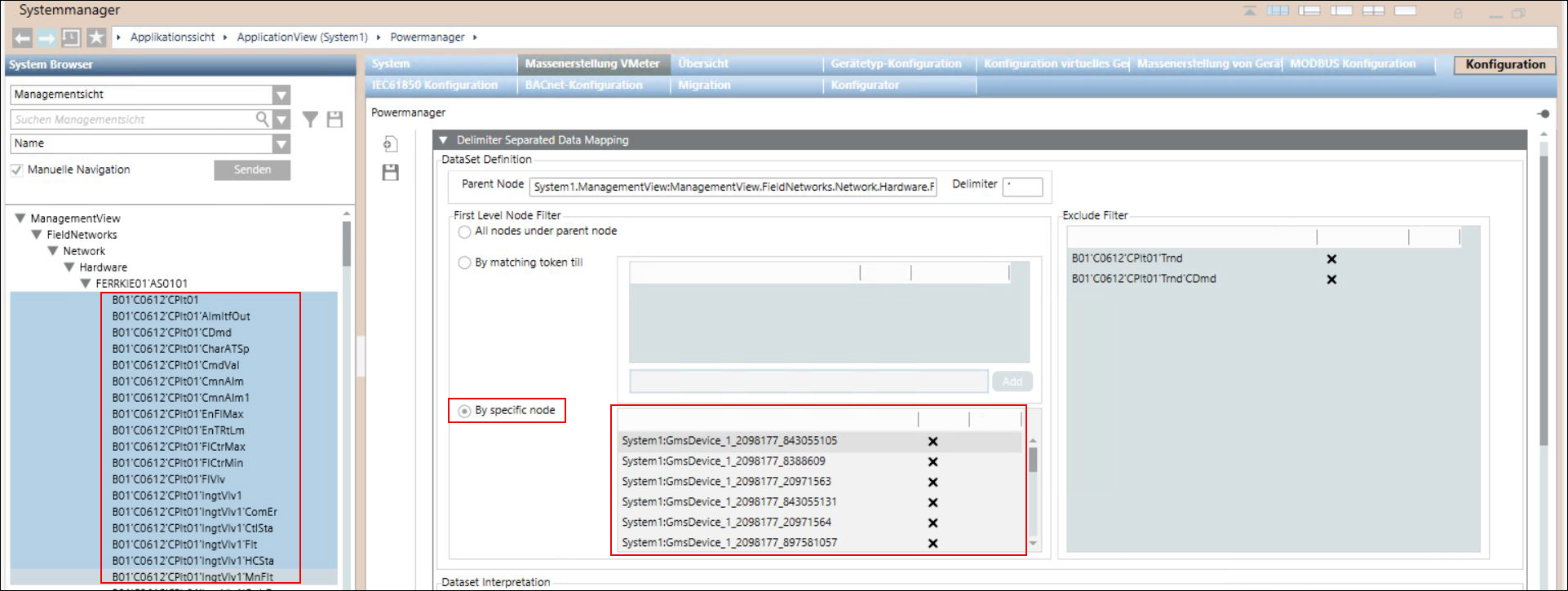This screenshot has width=1568, height=591.
Task: Collapse the Delimiter Separated Data Mapping section
Action: pyautogui.click(x=444, y=140)
